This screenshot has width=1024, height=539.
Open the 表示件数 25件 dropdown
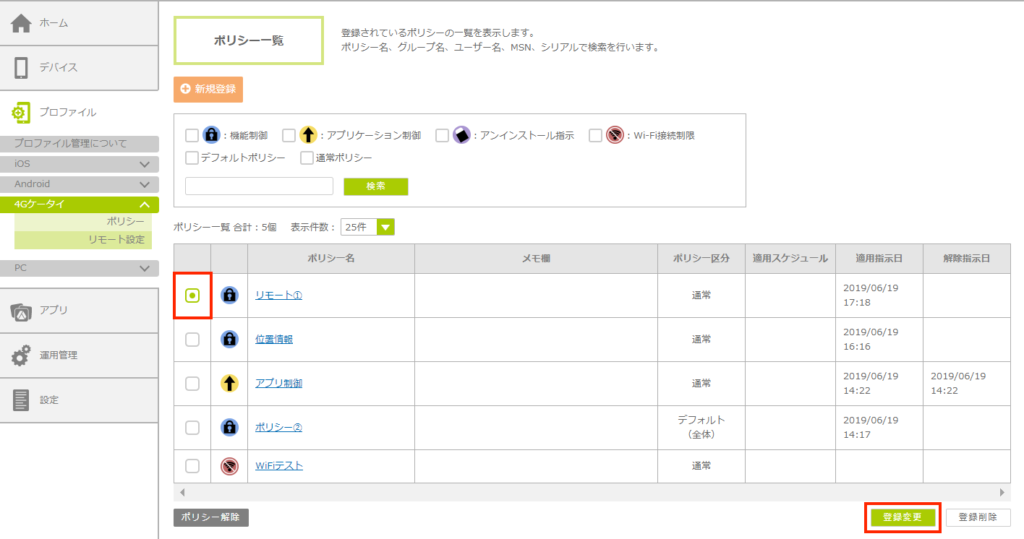click(x=368, y=227)
